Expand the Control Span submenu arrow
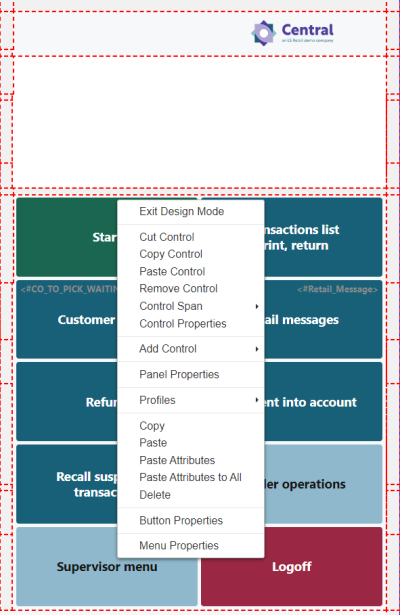The width and height of the screenshot is (400, 615). [257, 306]
